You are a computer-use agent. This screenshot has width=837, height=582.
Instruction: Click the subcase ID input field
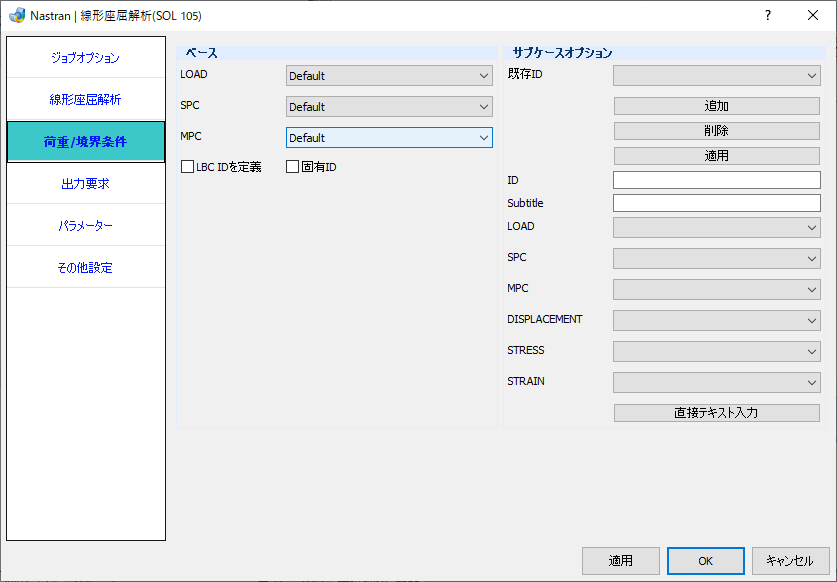tap(716, 180)
